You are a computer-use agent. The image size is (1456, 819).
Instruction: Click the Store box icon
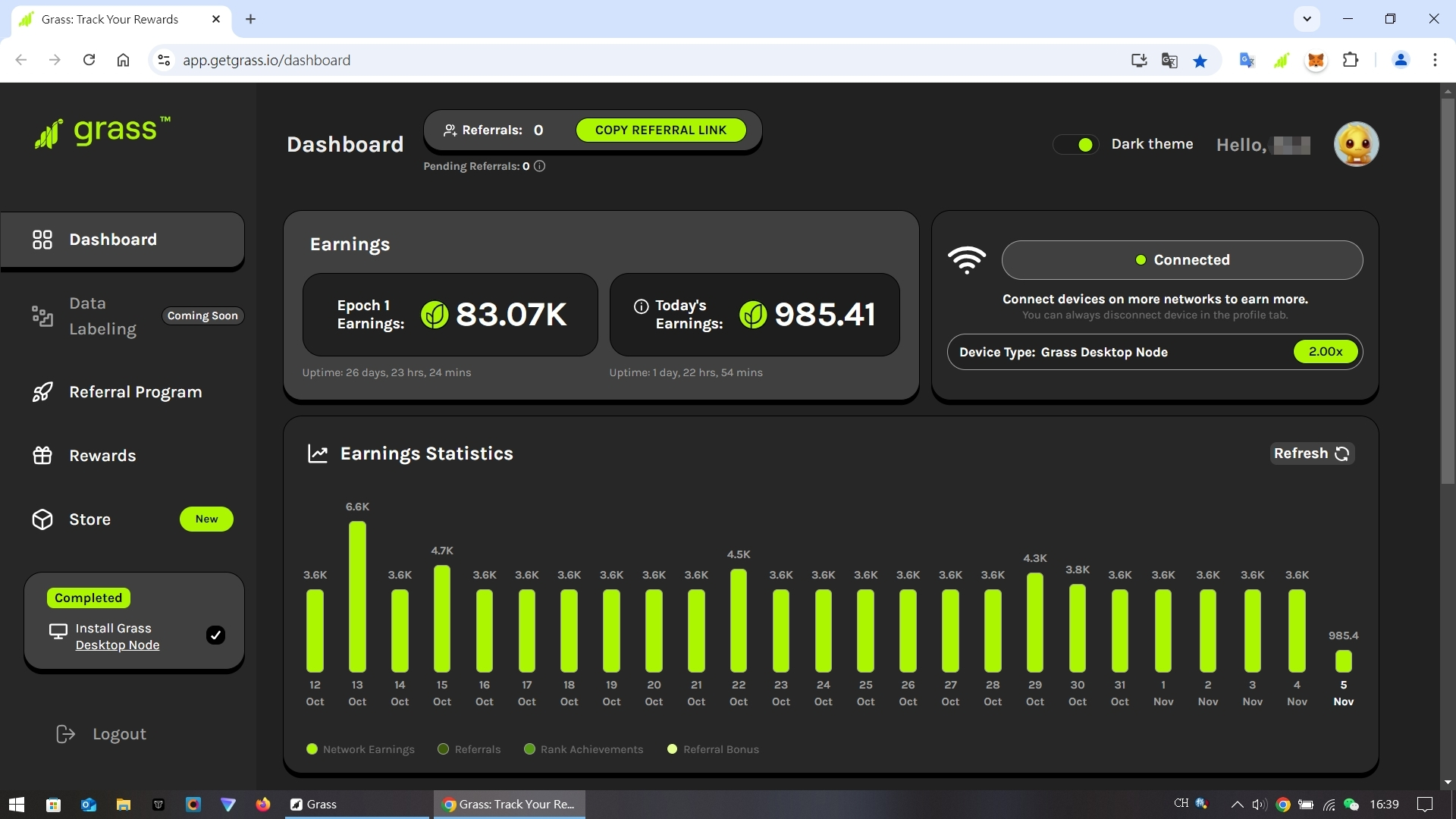42,519
